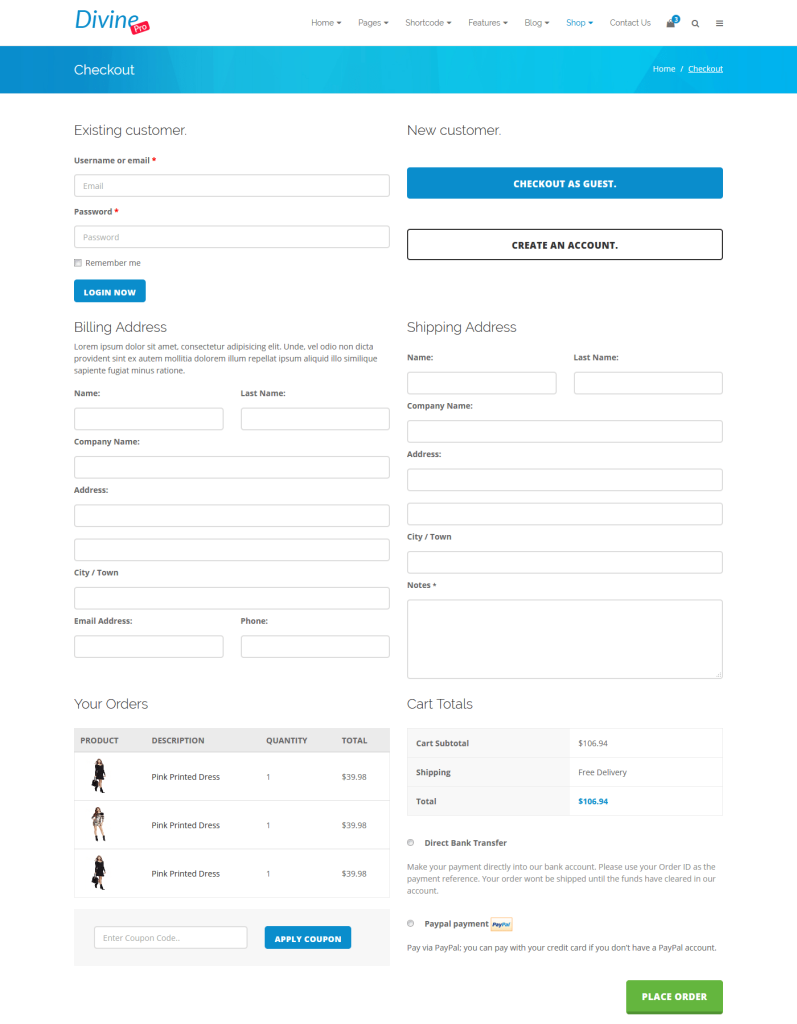Screen dimensions: 797x1024
Task: Select the Paypal payment option
Action: [x=410, y=923]
